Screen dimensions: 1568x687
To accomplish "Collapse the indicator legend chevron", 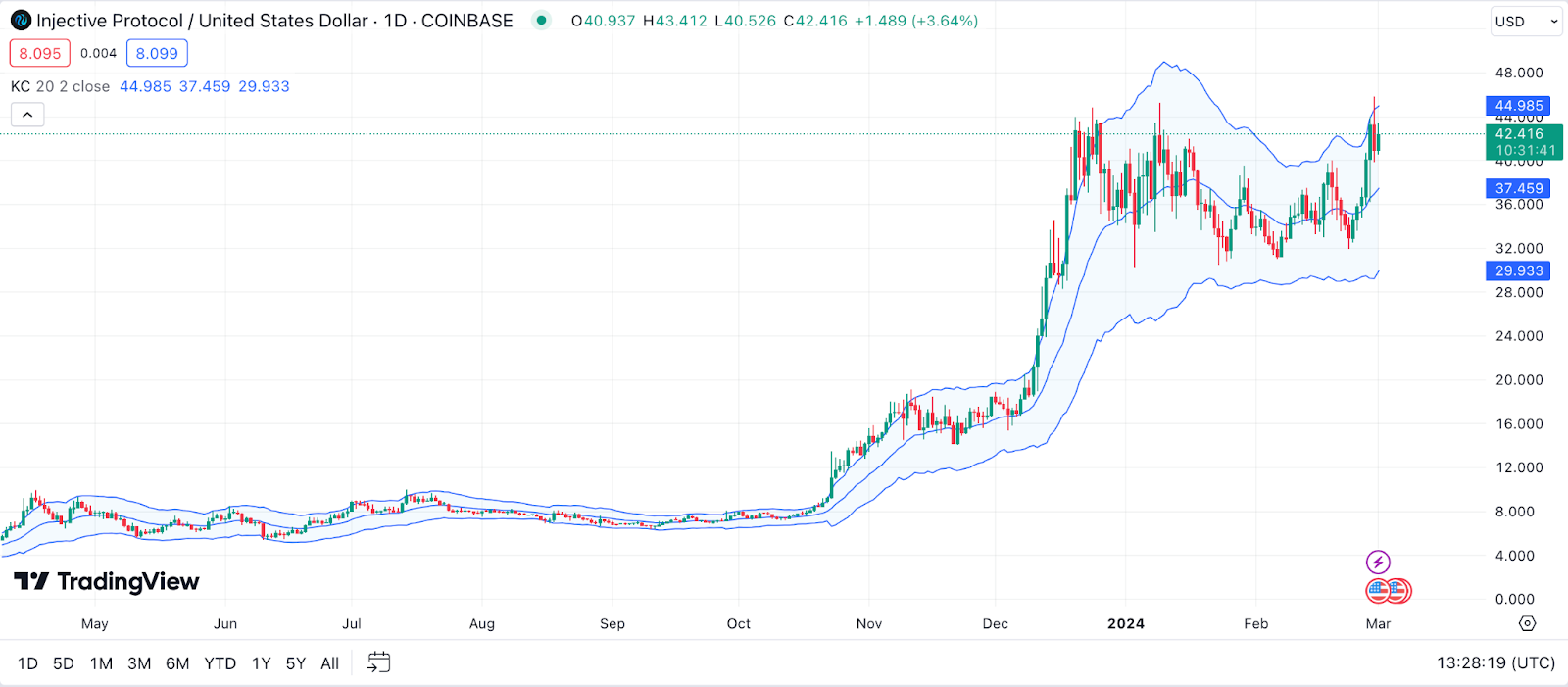I will pyautogui.click(x=27, y=115).
